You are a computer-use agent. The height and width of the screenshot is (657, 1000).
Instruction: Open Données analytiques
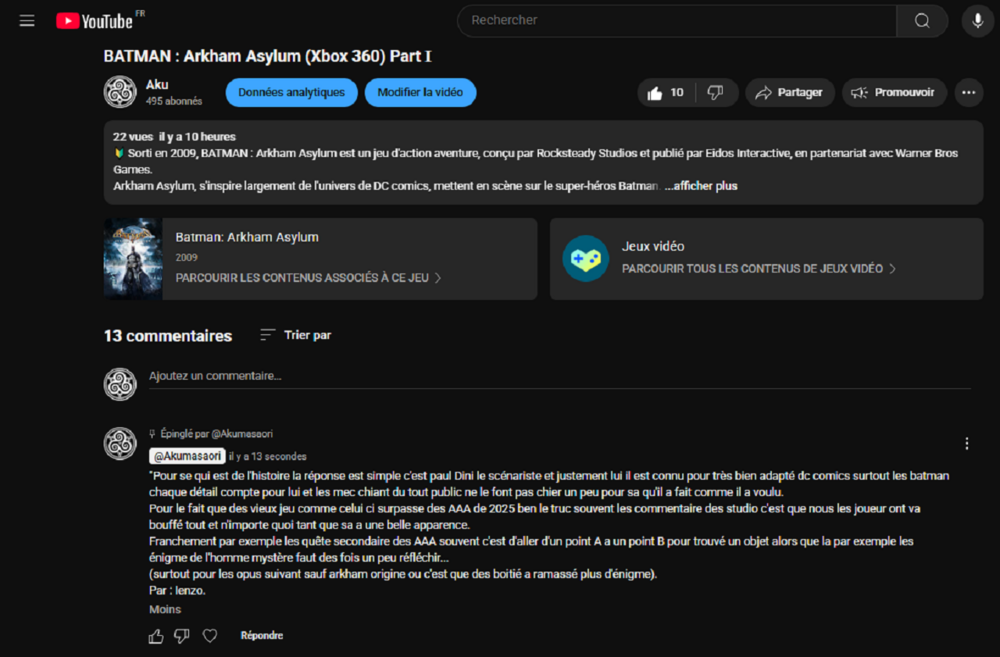(291, 93)
